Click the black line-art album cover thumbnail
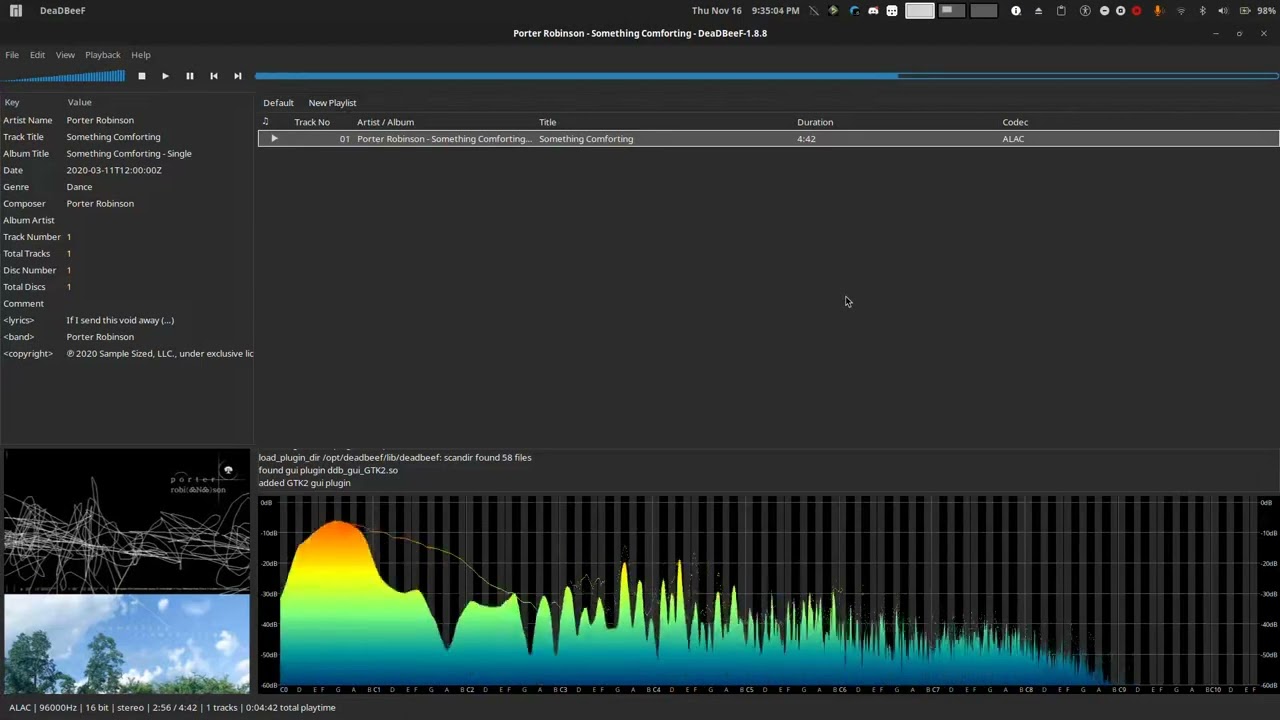 pyautogui.click(x=127, y=520)
